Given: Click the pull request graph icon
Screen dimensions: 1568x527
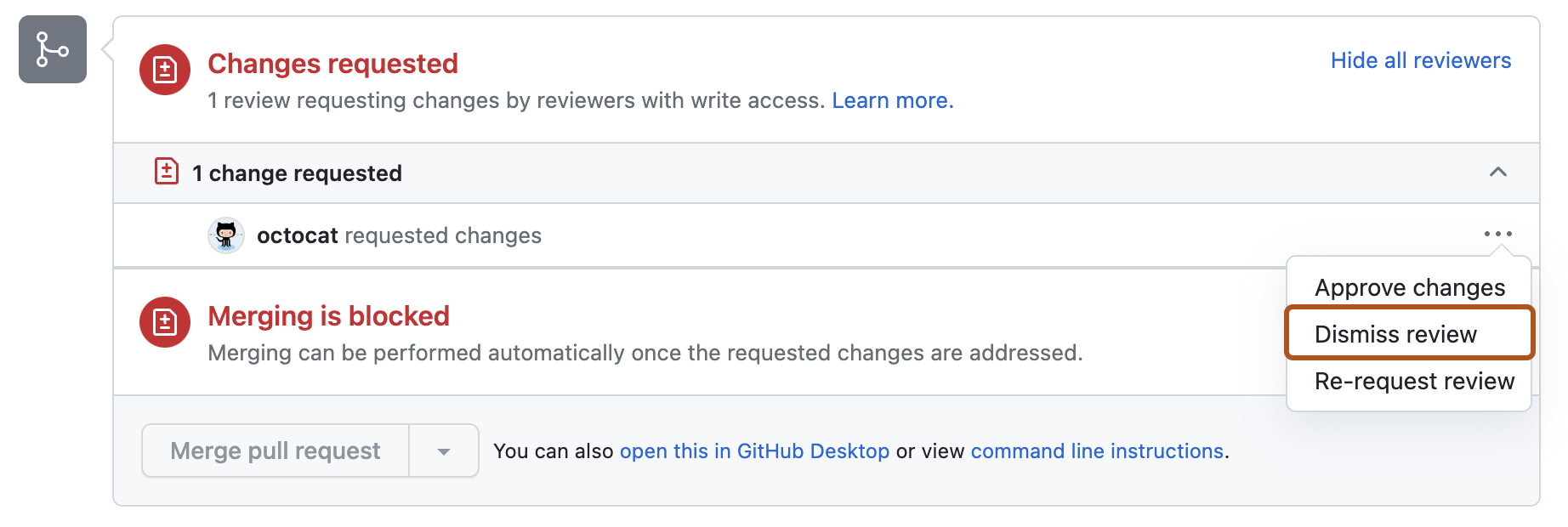Looking at the screenshot, I should 52,50.
